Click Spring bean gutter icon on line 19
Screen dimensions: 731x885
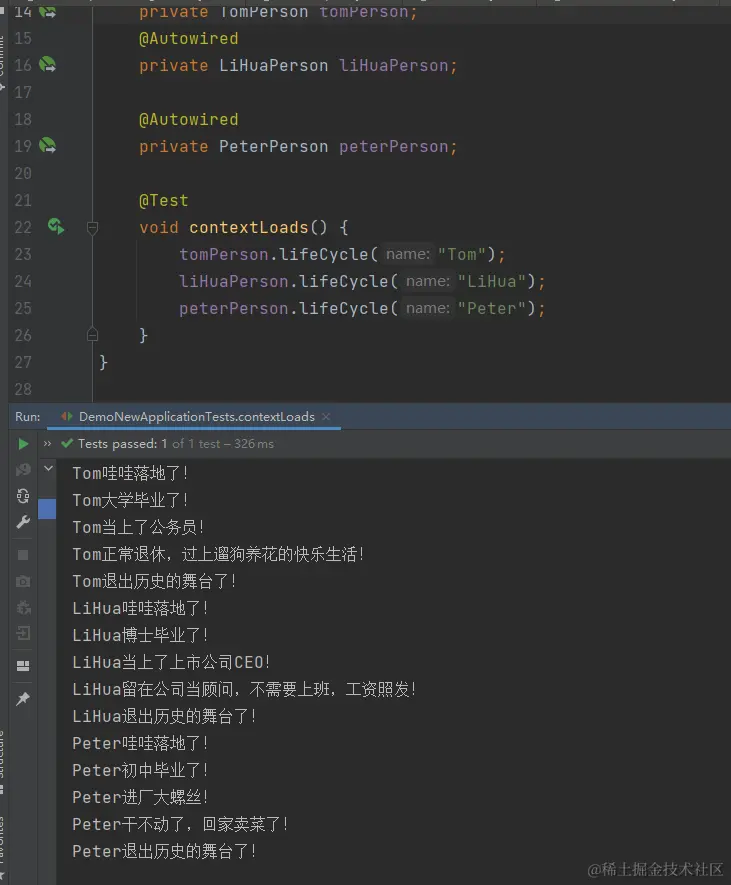(x=47, y=146)
